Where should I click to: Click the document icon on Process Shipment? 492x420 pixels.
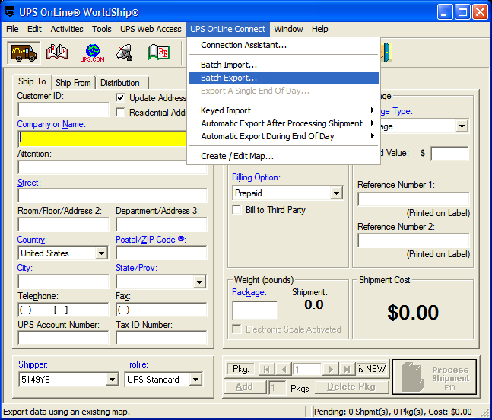coord(412,377)
